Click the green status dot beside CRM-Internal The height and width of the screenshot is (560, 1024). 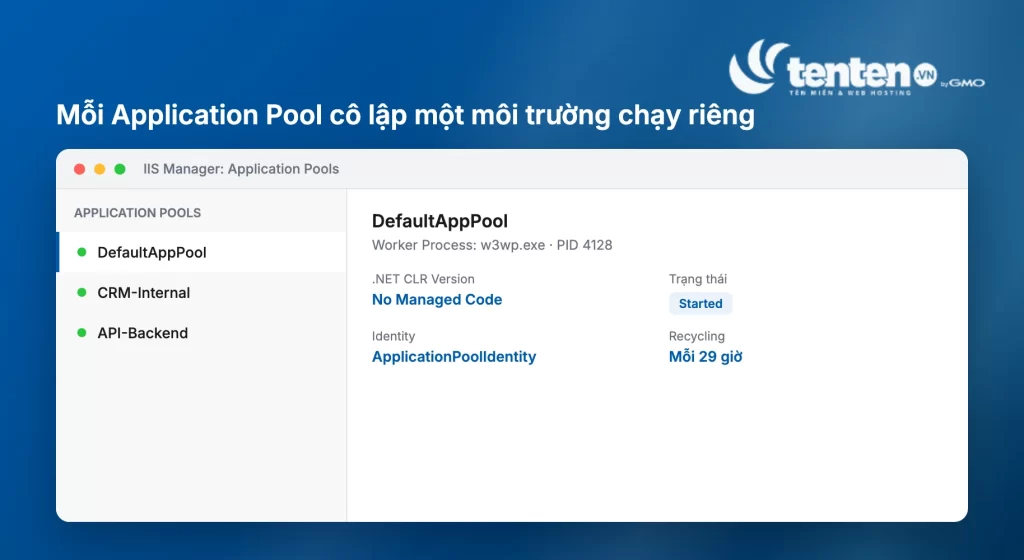click(x=82, y=292)
